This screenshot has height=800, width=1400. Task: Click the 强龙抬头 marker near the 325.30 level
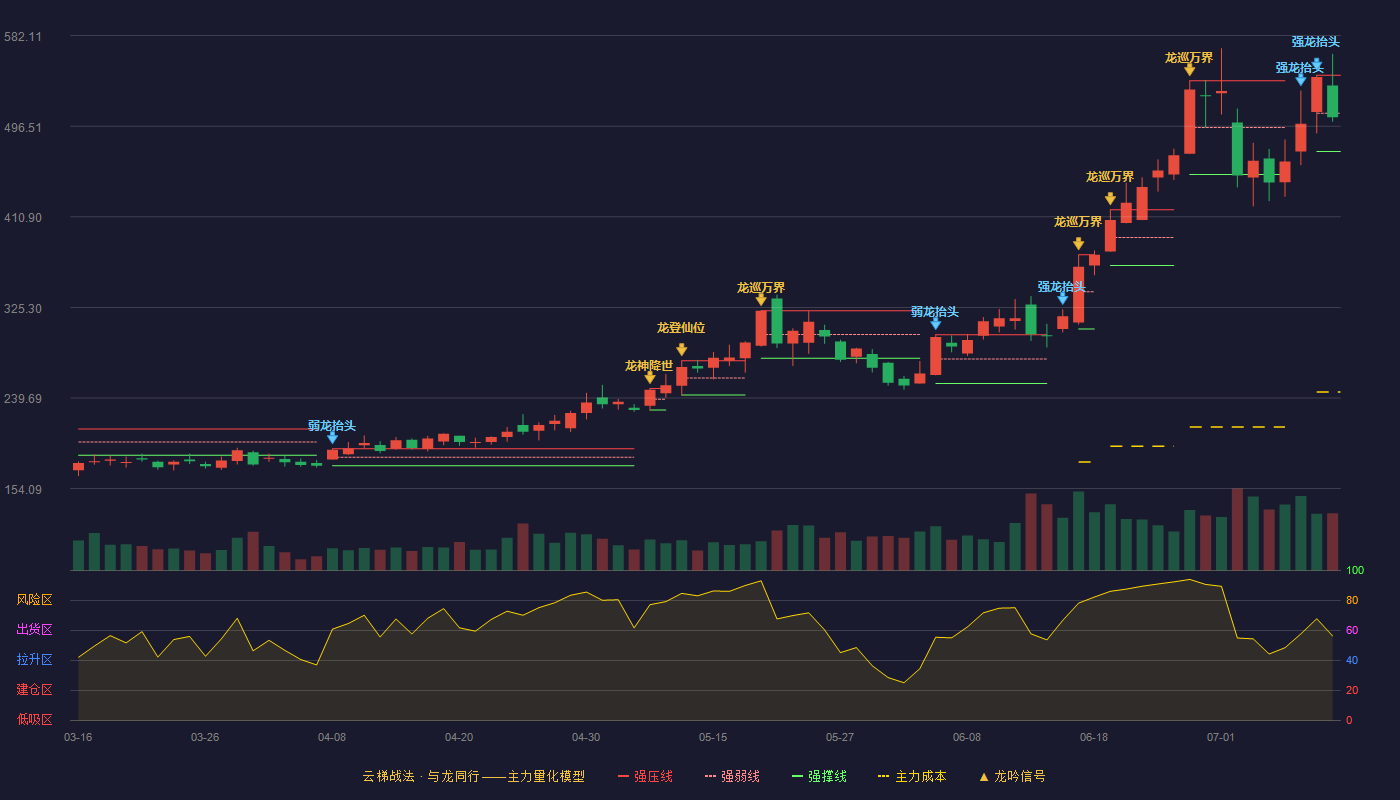(1062, 298)
